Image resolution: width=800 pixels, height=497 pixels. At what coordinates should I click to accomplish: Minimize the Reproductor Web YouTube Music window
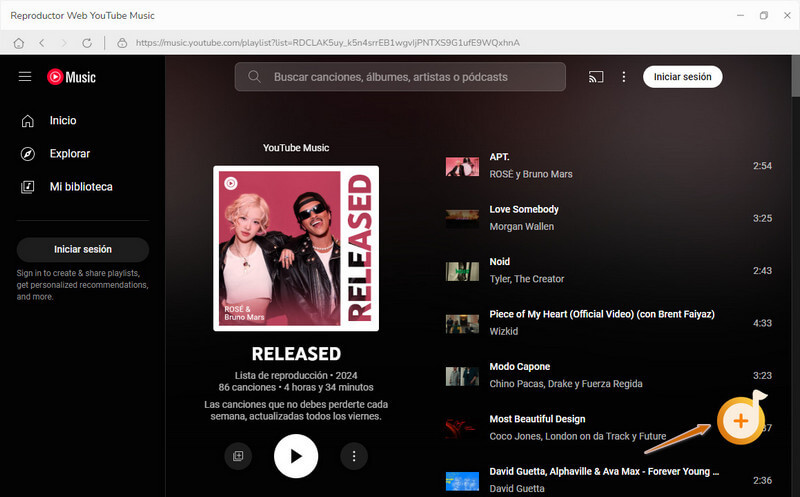(740, 16)
